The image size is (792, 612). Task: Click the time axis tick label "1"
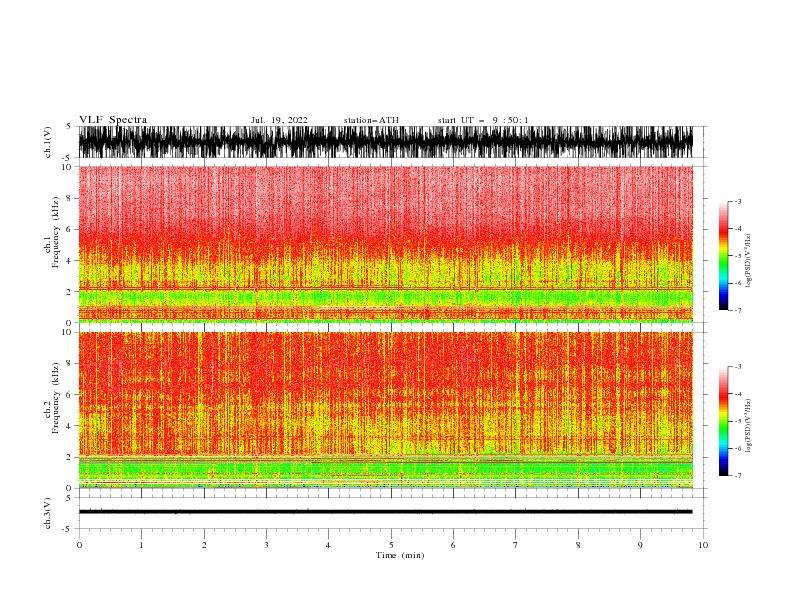141,545
